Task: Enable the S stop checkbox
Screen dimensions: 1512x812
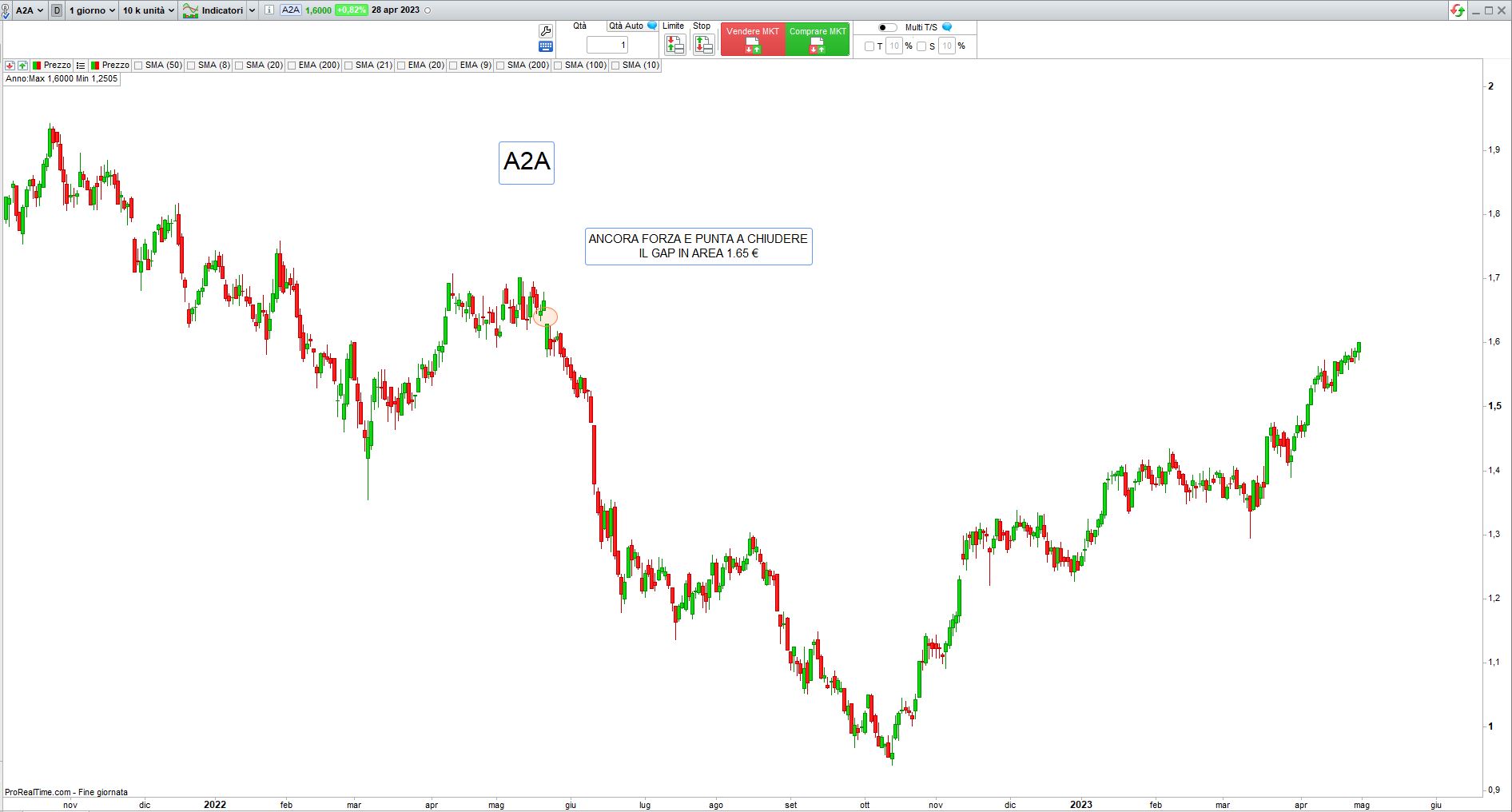Action: pyautogui.click(x=921, y=46)
